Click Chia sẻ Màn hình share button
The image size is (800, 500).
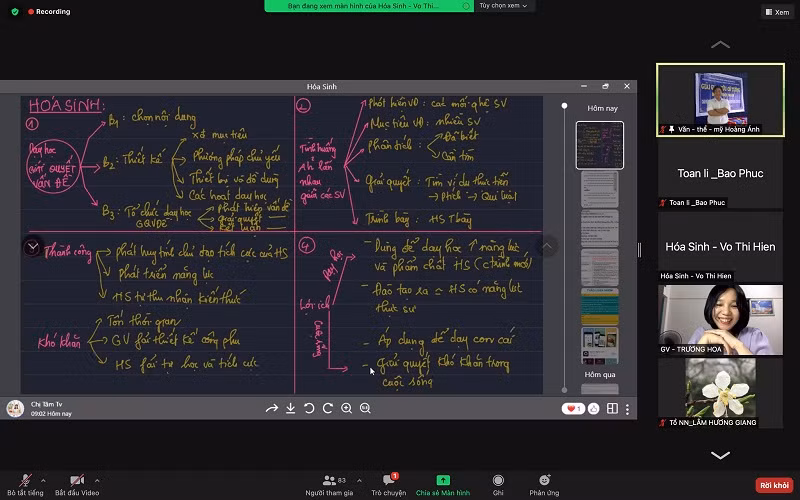coord(443,484)
